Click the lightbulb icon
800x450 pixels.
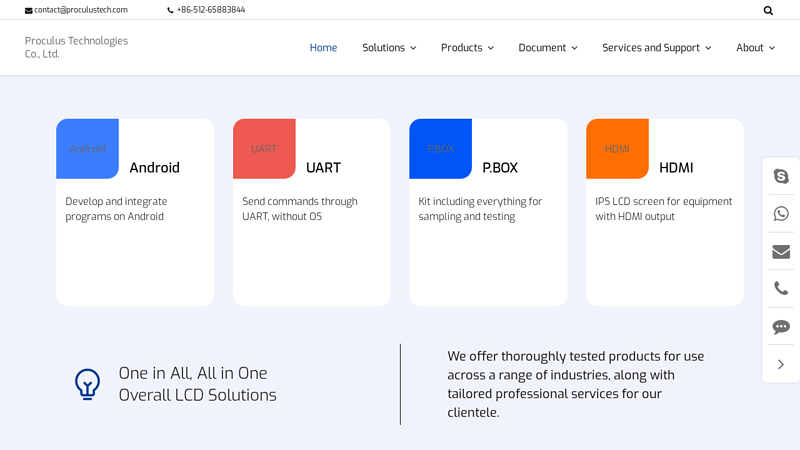(x=87, y=384)
